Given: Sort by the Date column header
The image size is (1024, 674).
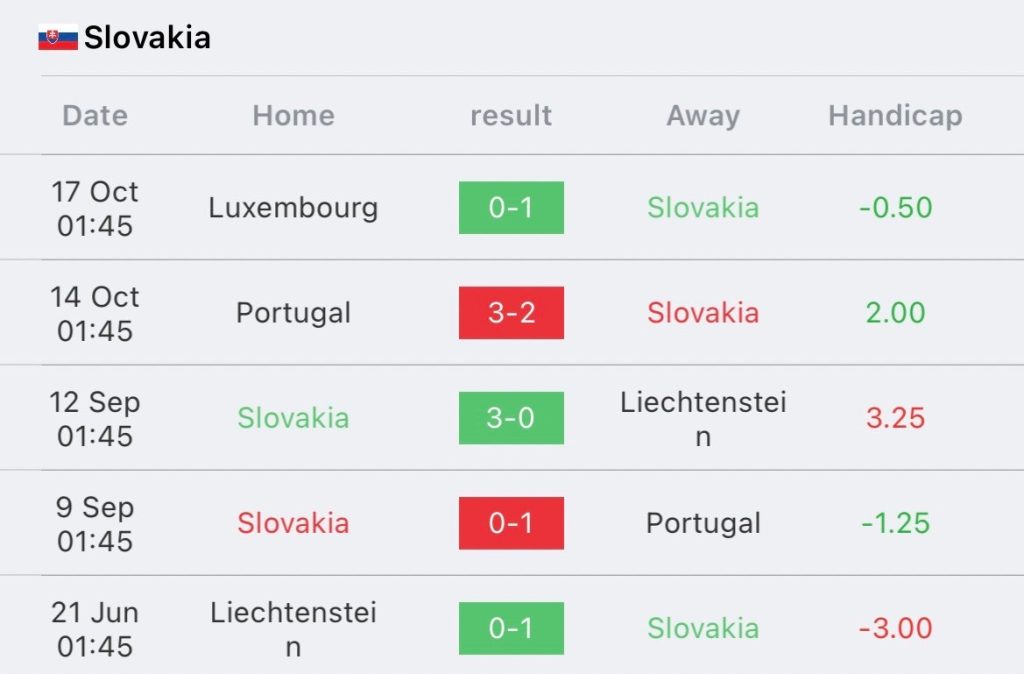Looking at the screenshot, I should (x=95, y=116).
